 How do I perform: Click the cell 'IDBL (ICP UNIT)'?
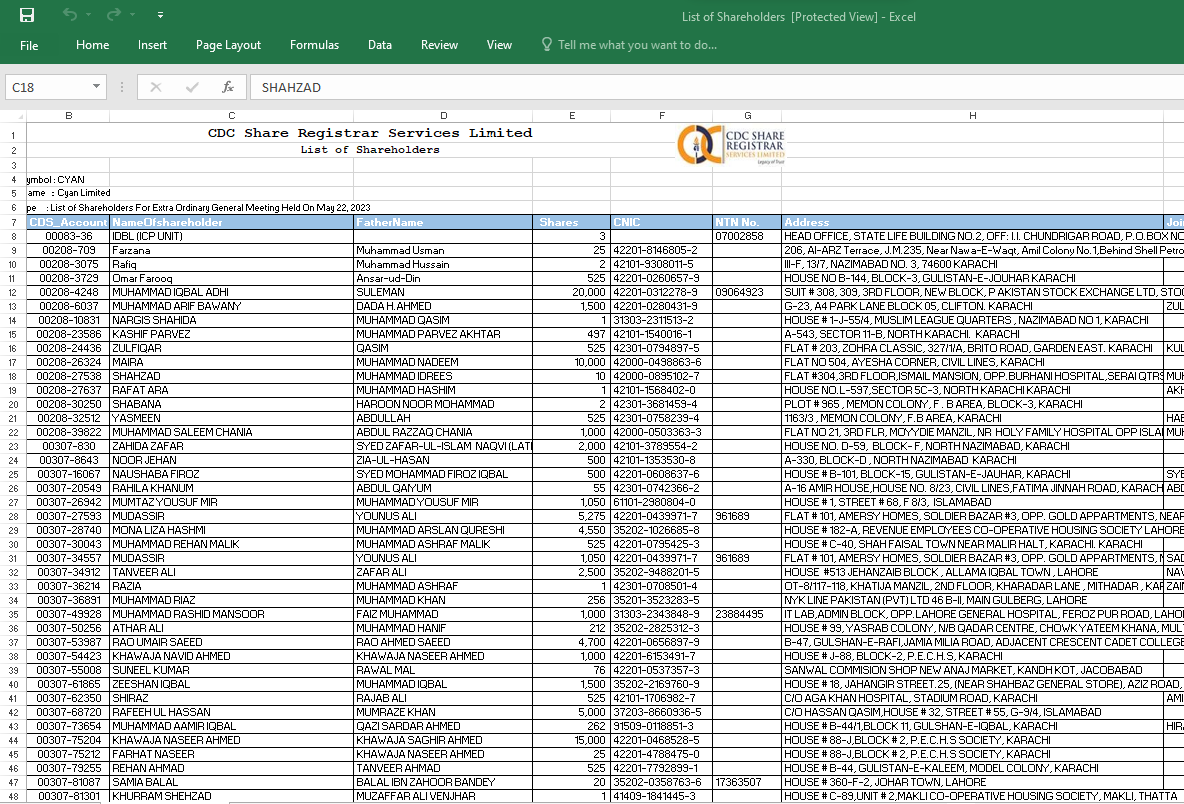tap(232, 236)
